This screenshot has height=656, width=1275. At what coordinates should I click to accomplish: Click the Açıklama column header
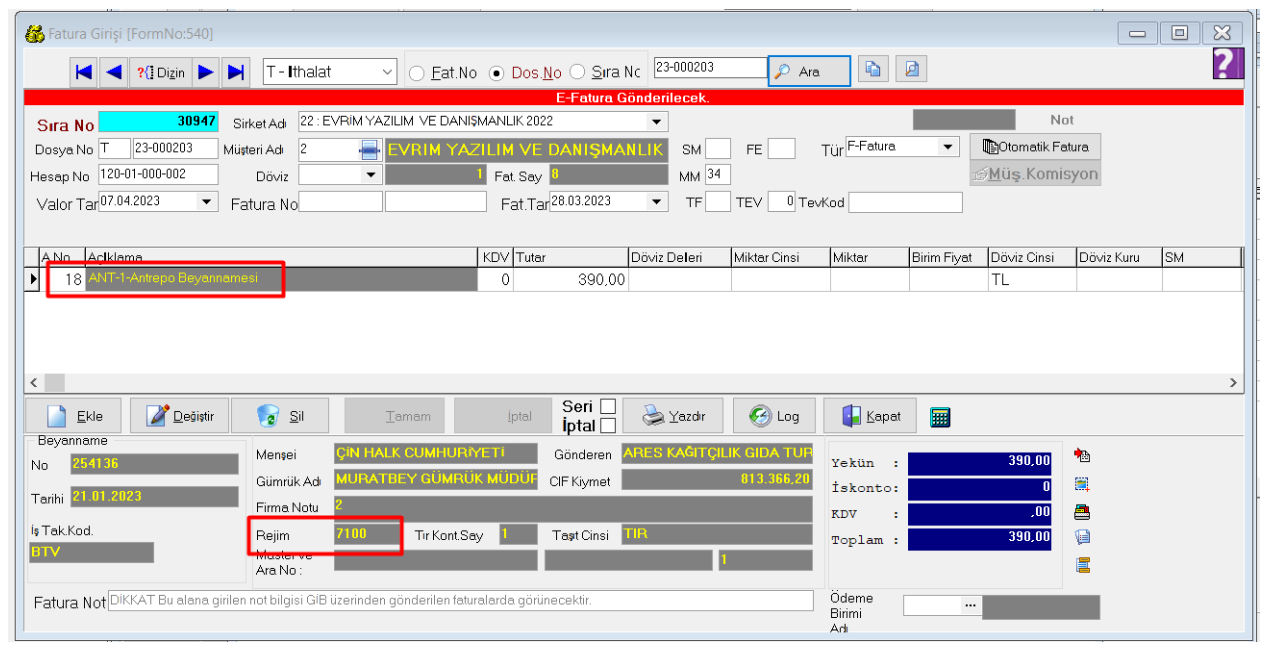[282, 257]
